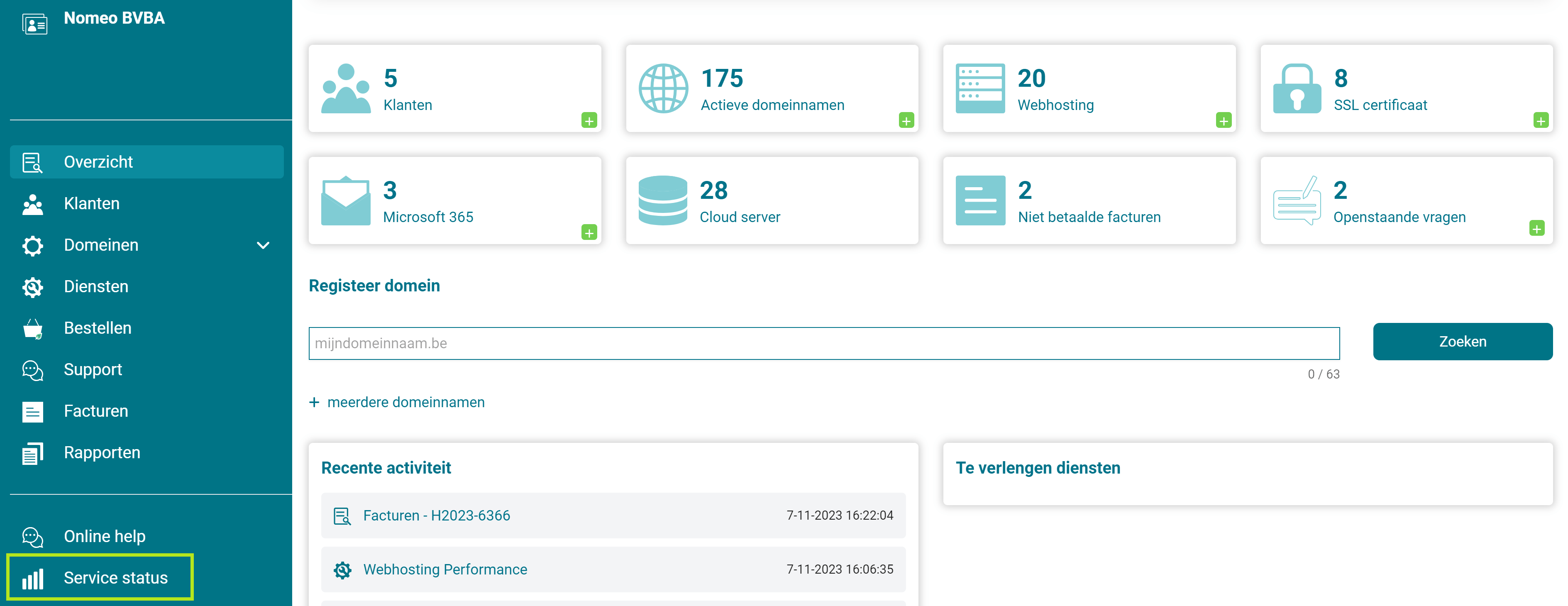Click the Klanten people icon in sidebar
The image size is (1568, 606).
[x=32, y=204]
